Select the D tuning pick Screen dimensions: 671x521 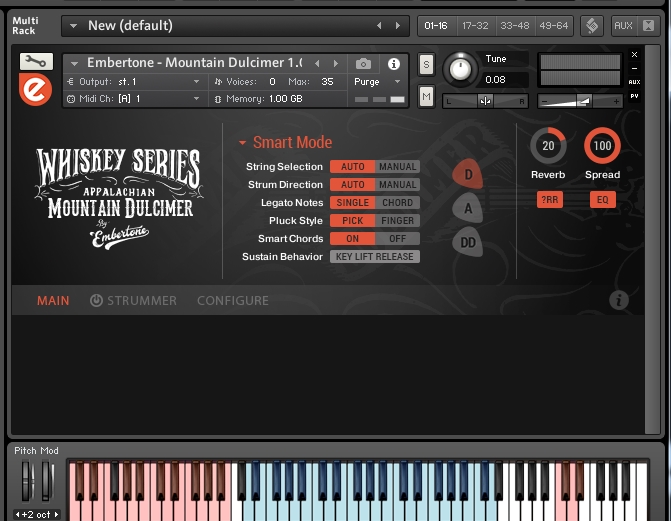(x=468, y=174)
